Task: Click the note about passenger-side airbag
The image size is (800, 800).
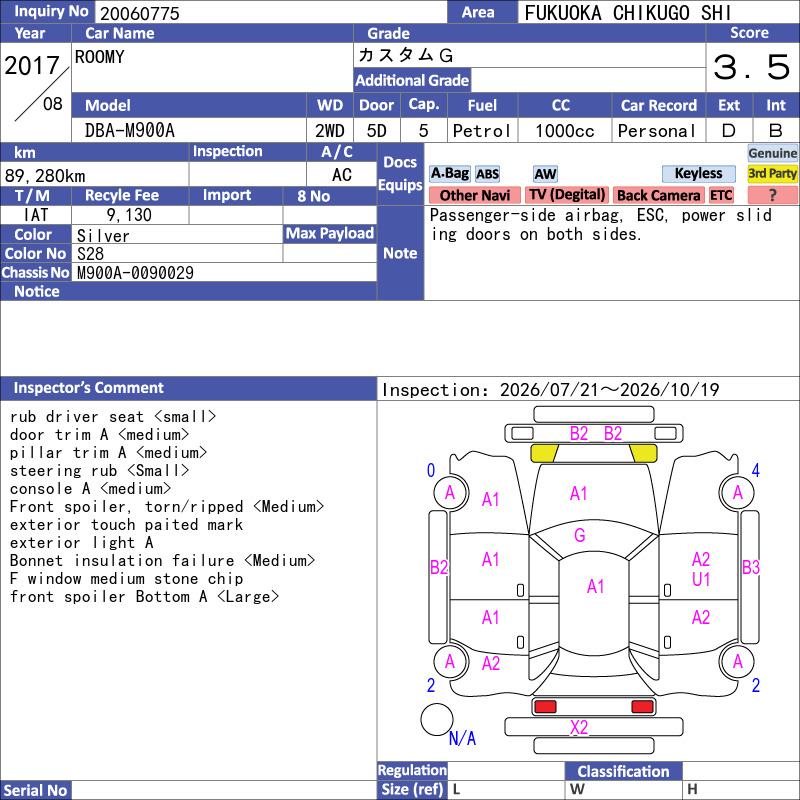Action: [x=601, y=225]
